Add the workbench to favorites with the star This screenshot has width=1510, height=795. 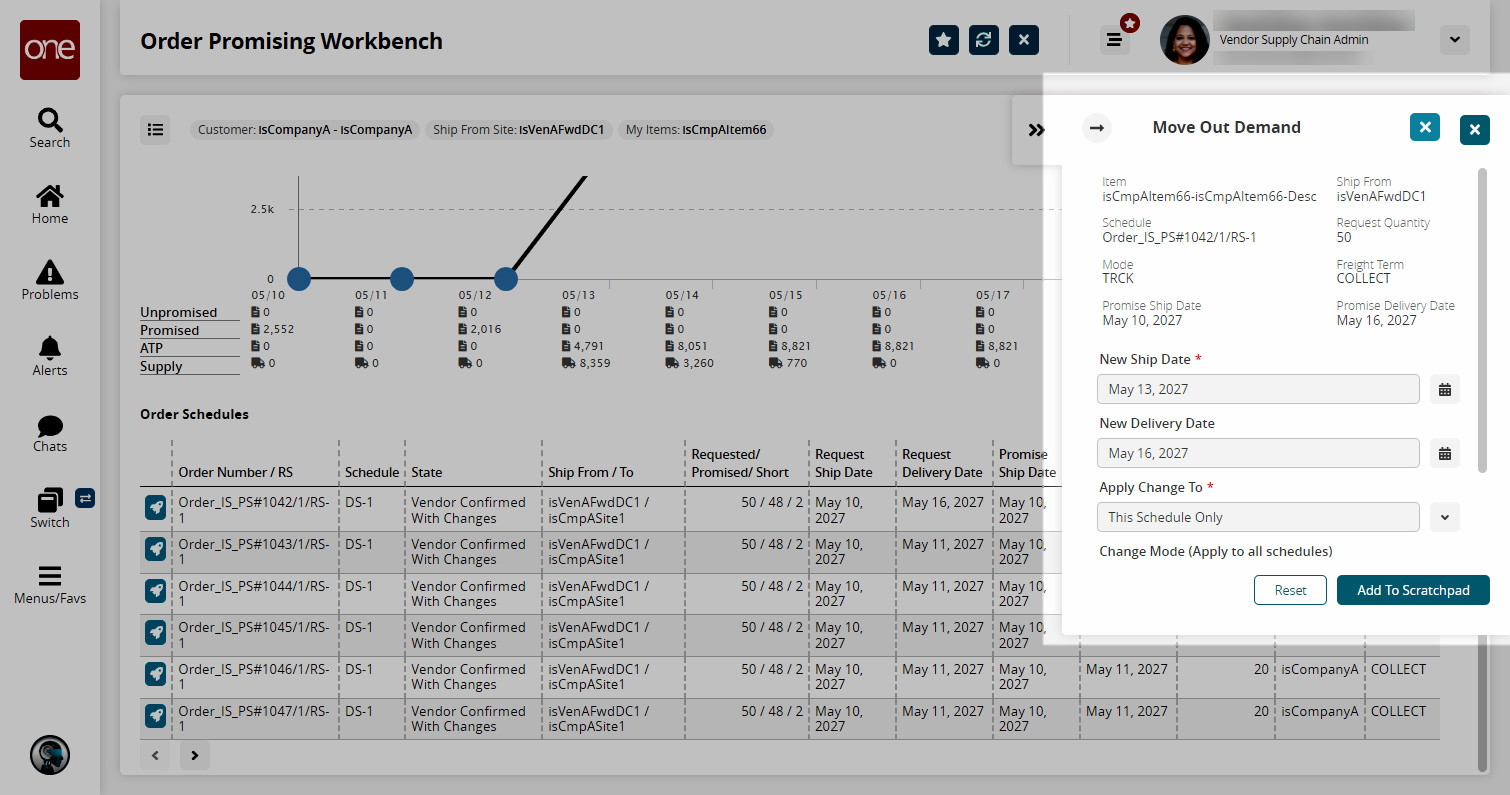[x=944, y=40]
